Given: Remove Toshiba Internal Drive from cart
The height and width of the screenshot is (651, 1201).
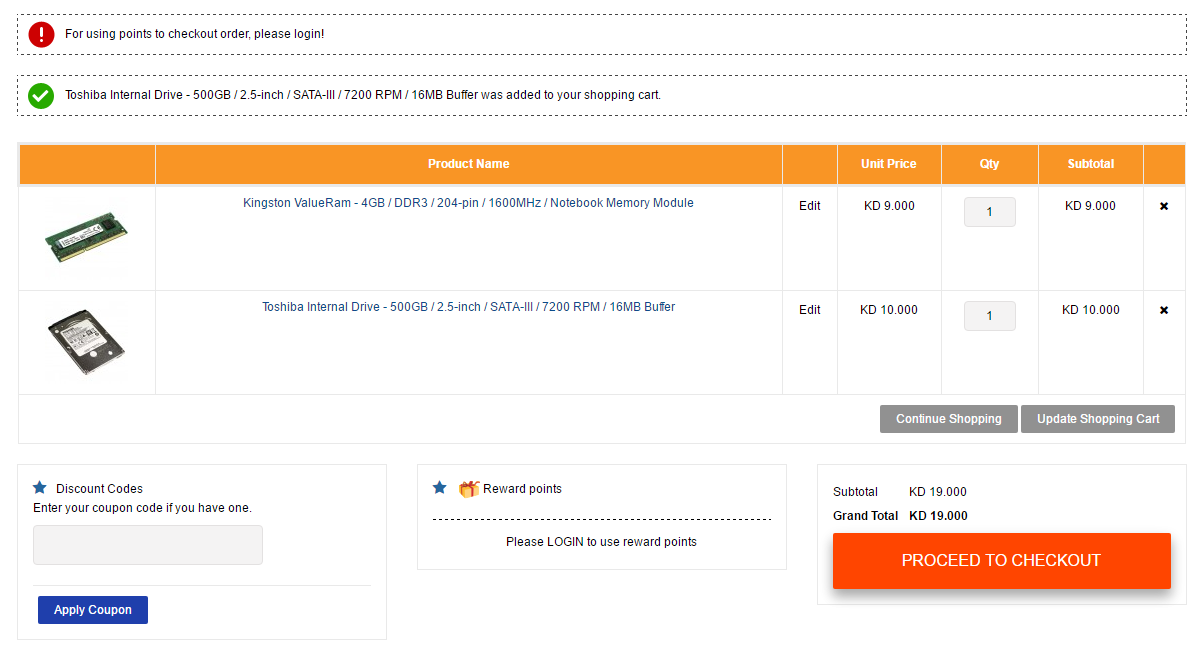Looking at the screenshot, I should (1163, 310).
